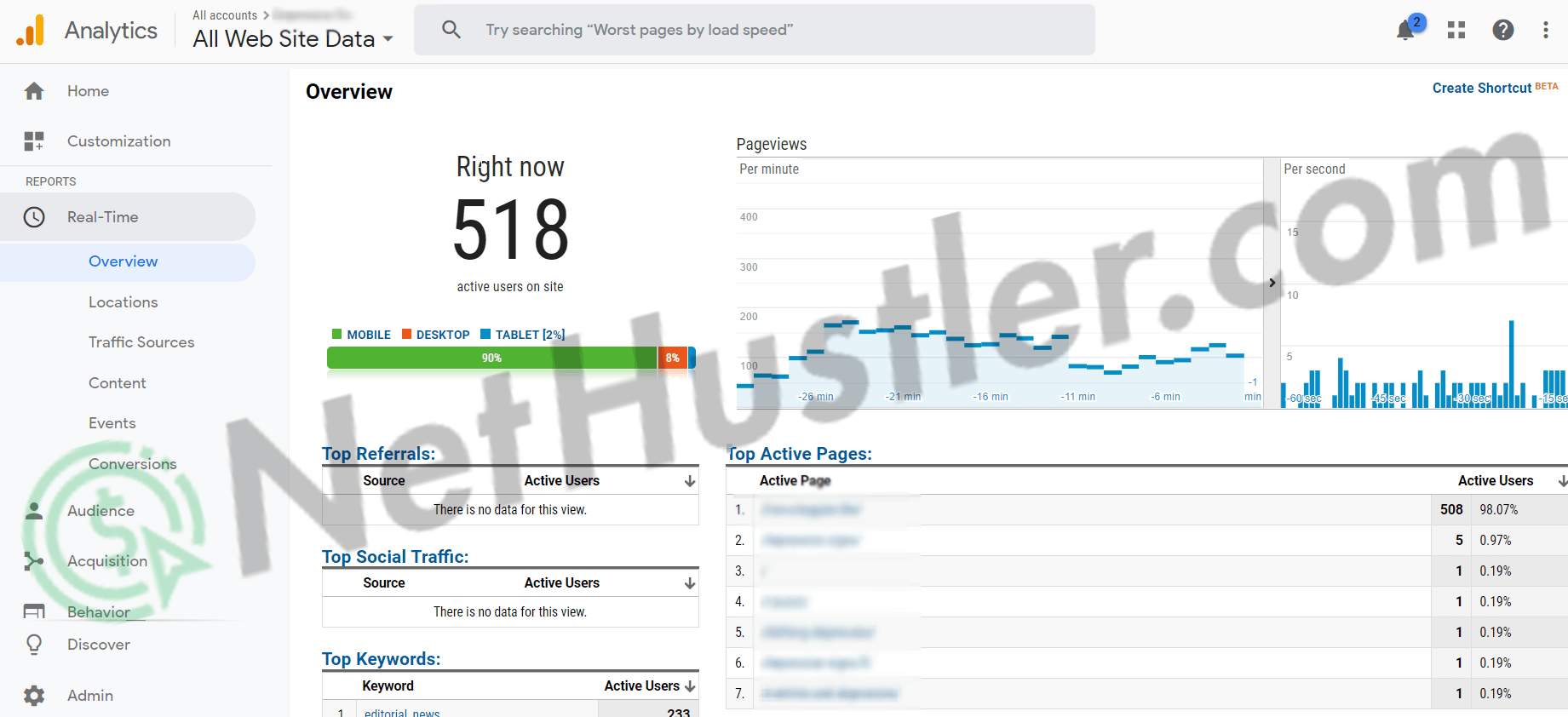The image size is (1568, 717).
Task: Click the Behavior window icon
Action: point(34,611)
